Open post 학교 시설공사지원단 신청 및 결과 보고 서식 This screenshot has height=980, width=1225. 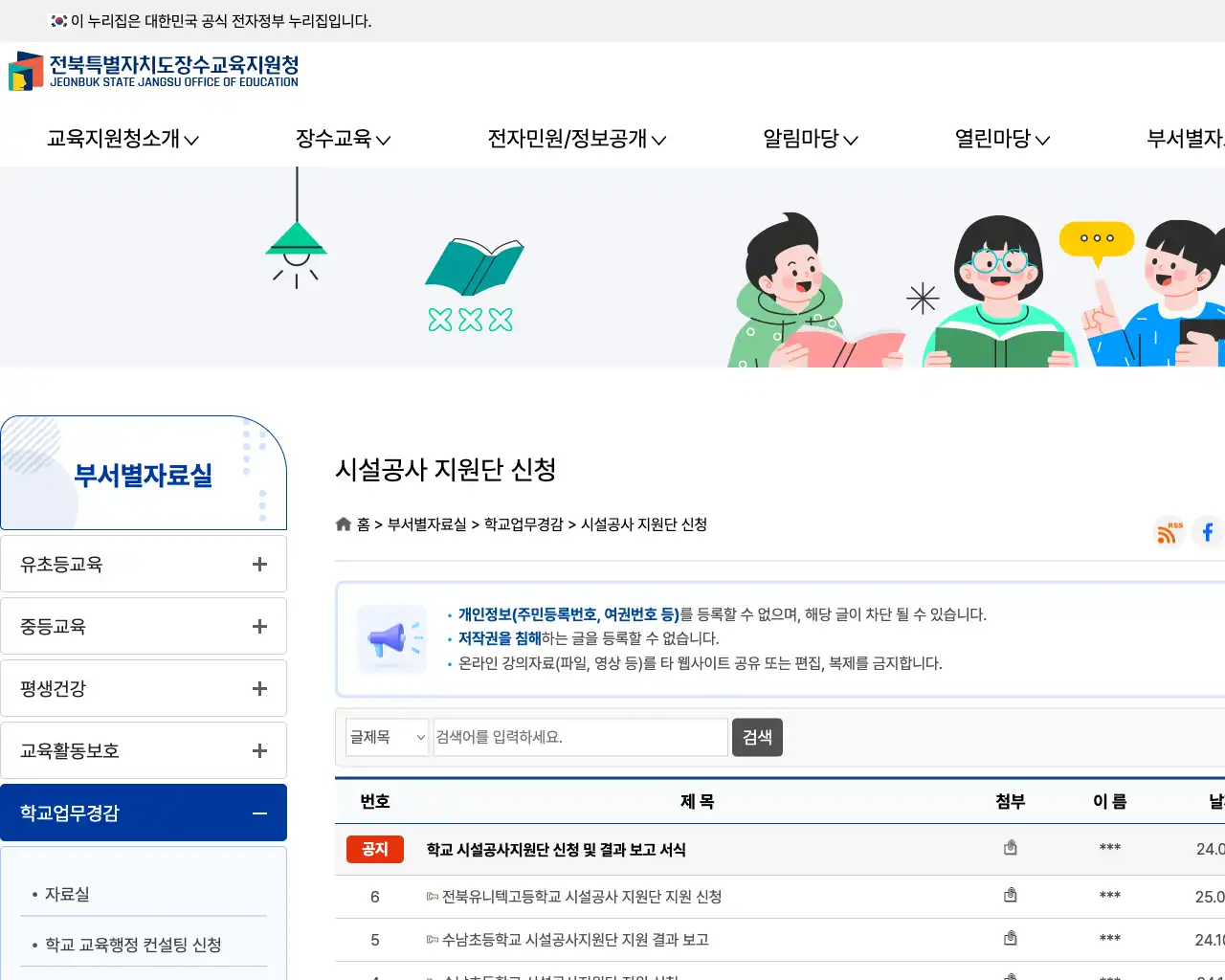click(556, 850)
